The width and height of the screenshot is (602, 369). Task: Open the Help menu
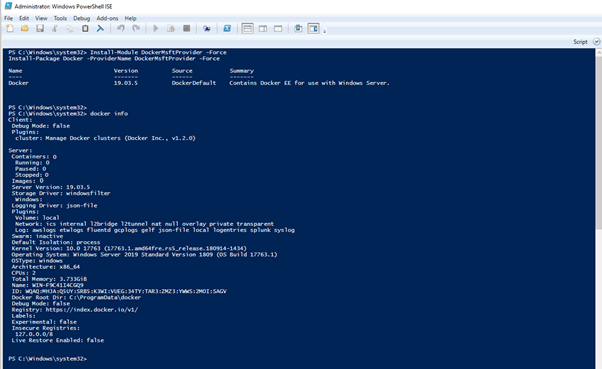point(130,18)
